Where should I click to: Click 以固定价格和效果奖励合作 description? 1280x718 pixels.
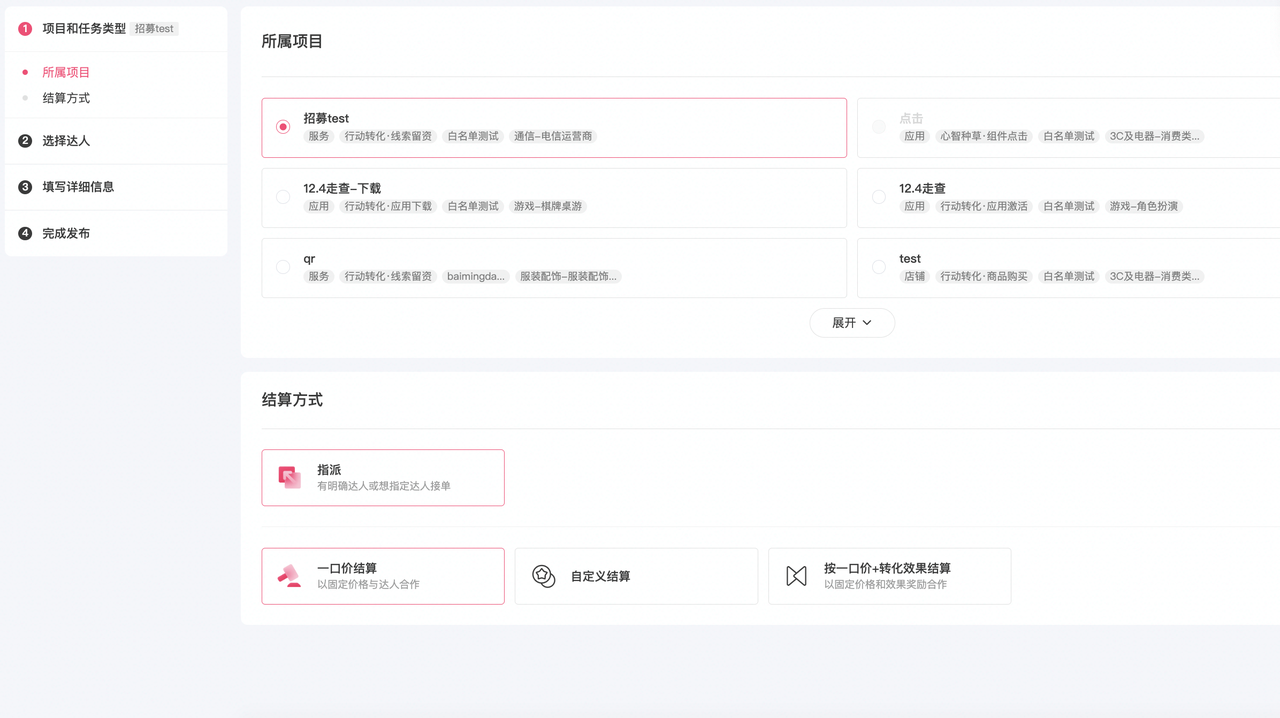click(885, 584)
